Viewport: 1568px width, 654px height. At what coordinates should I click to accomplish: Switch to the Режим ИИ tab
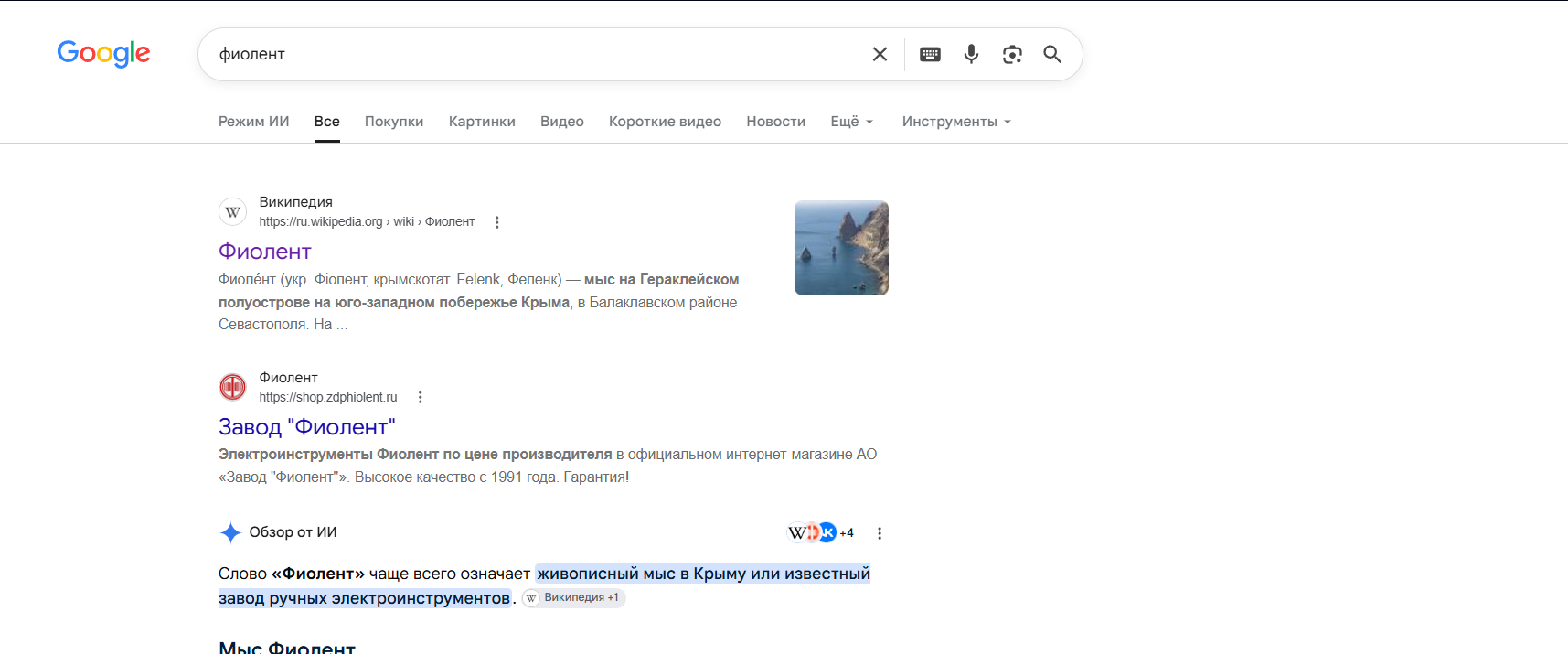coord(254,122)
